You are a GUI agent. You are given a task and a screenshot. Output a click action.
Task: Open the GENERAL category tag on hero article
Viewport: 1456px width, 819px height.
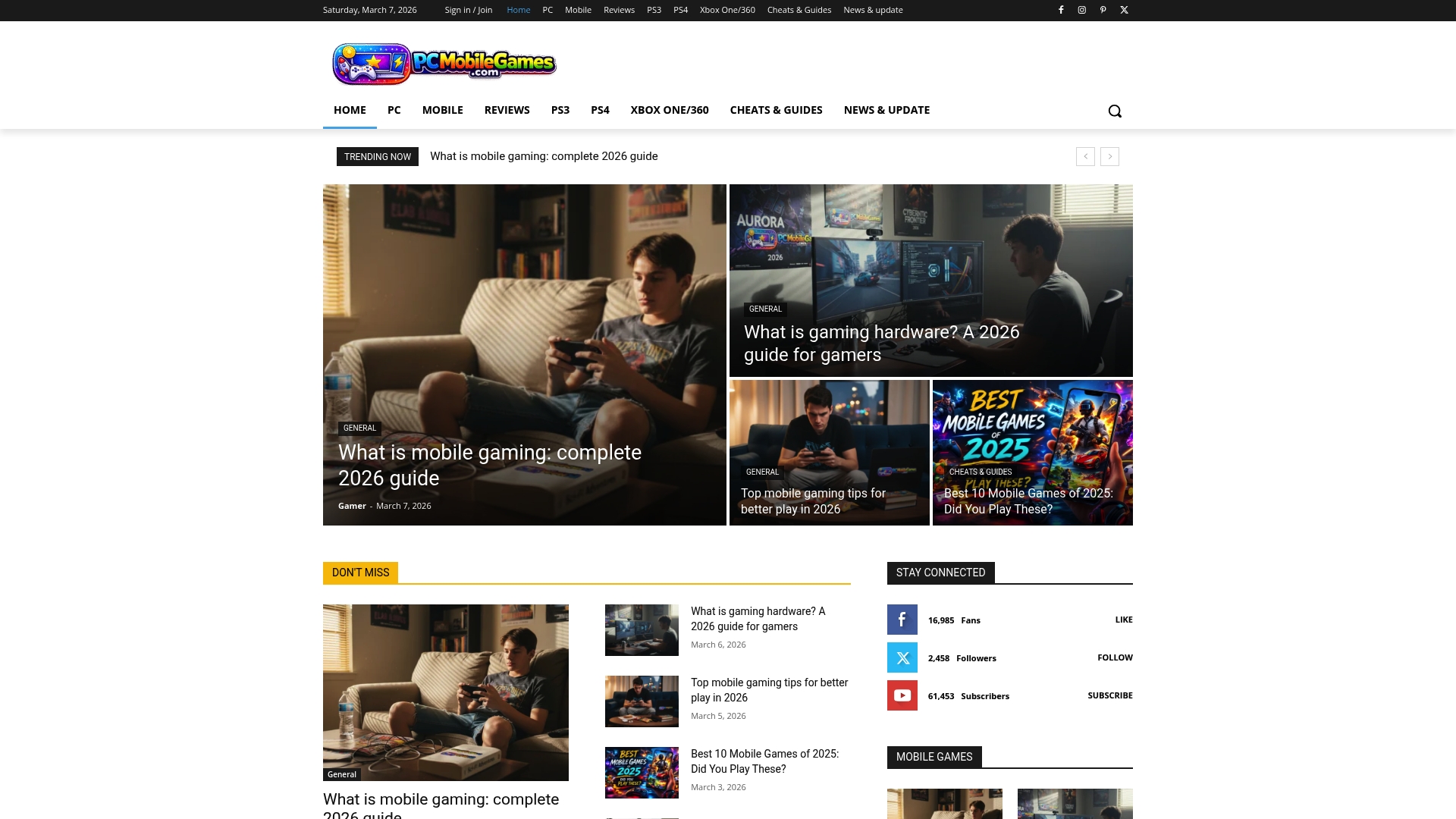point(360,428)
